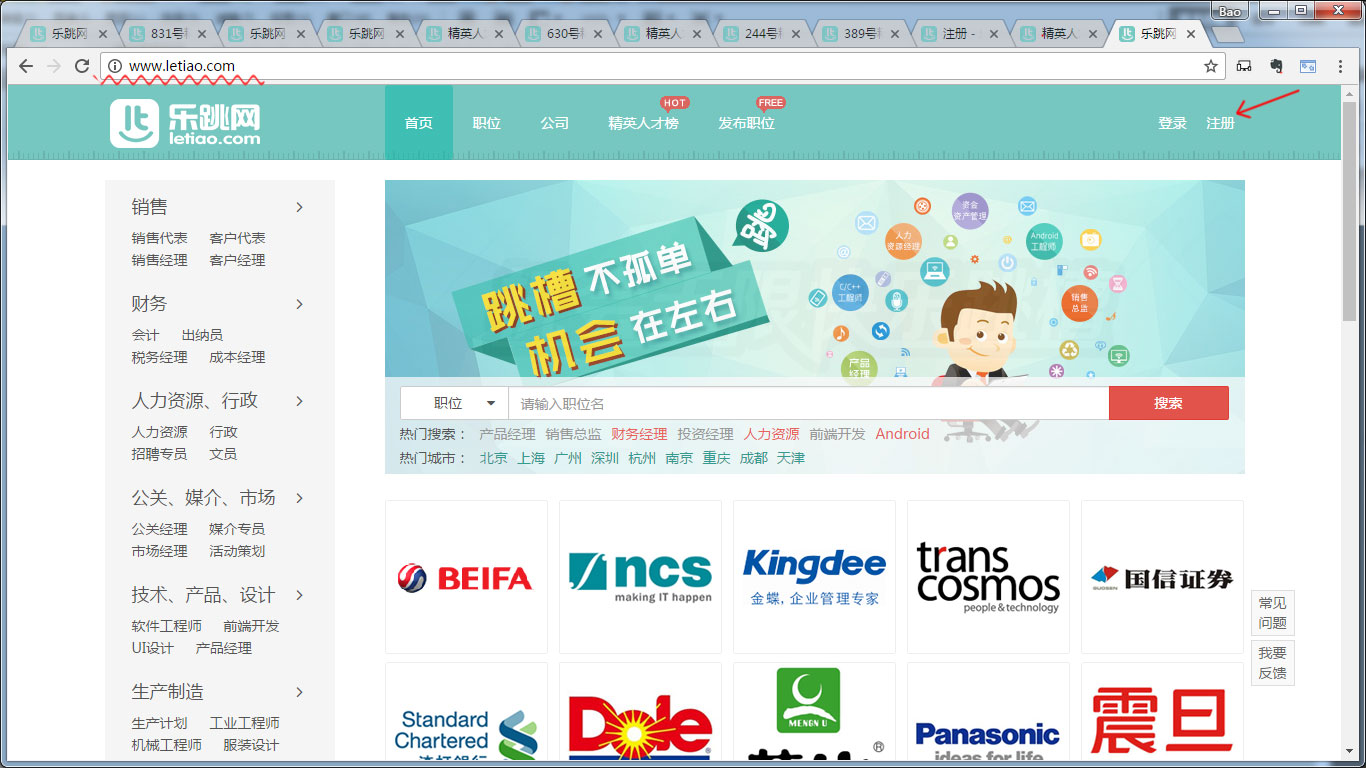Click the Evernote elephant extension icon
1366x768 pixels.
coord(1276,66)
